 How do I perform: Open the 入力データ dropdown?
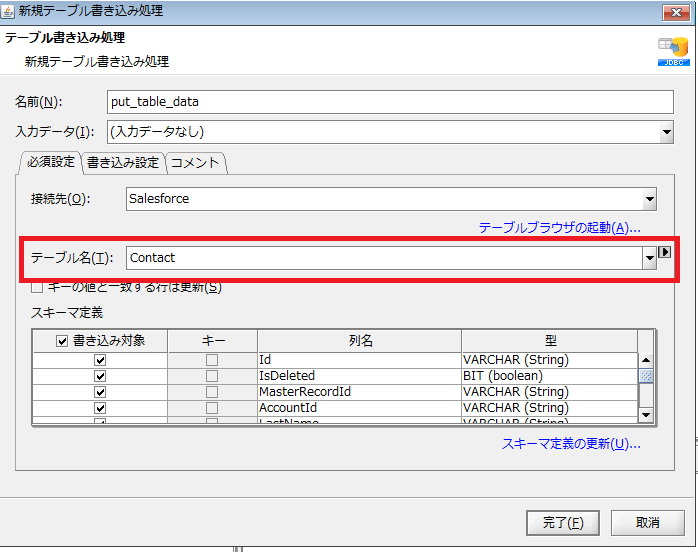666,132
